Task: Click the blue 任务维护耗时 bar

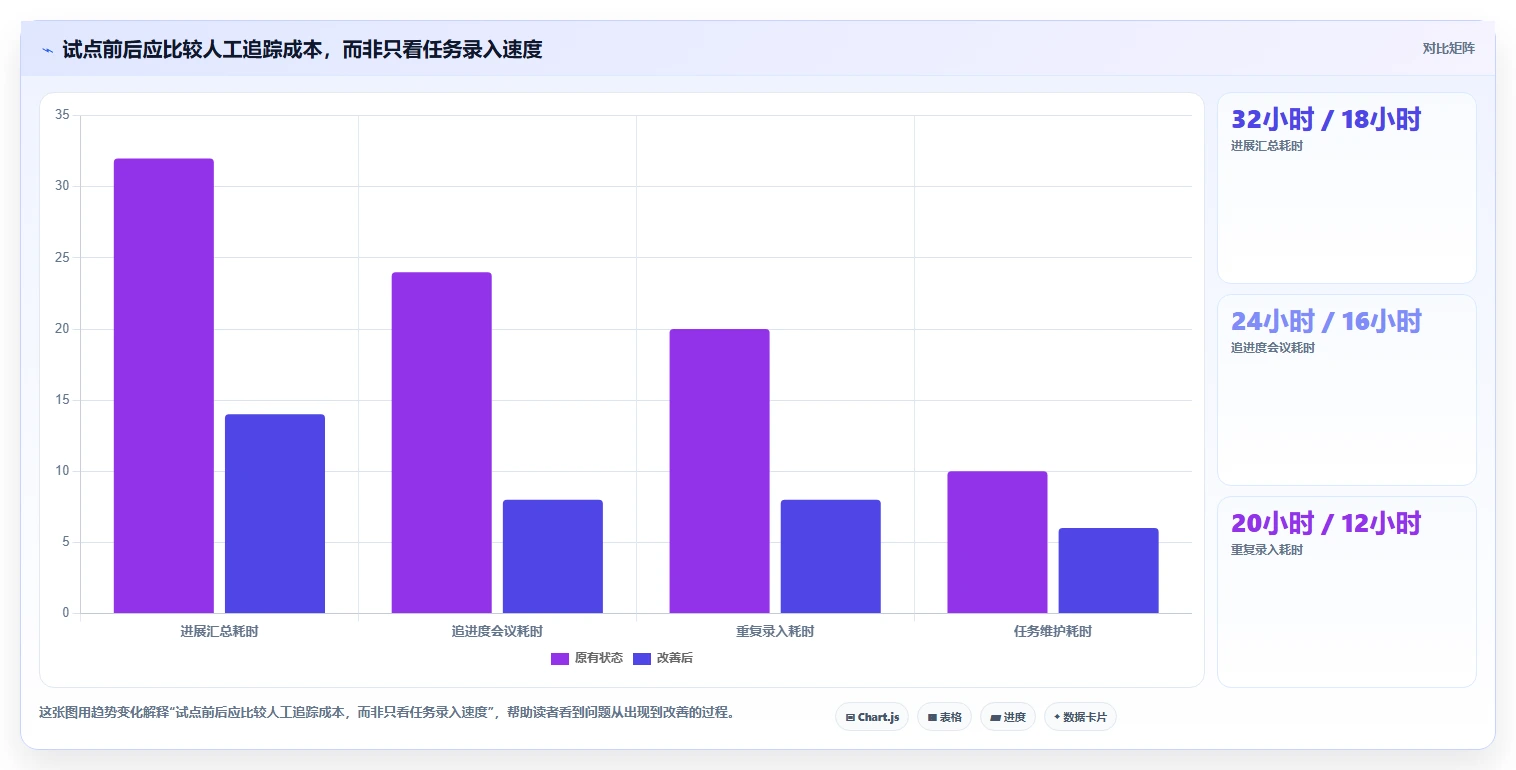Action: point(1109,571)
